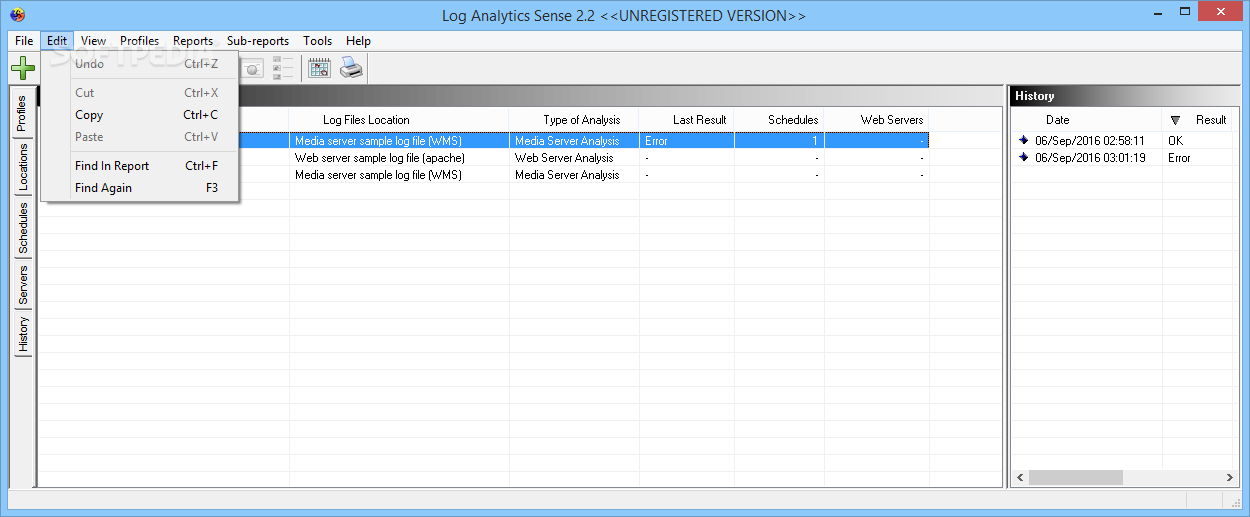The height and width of the screenshot is (517, 1250).
Task: Click the green plus add button
Action: (23, 69)
